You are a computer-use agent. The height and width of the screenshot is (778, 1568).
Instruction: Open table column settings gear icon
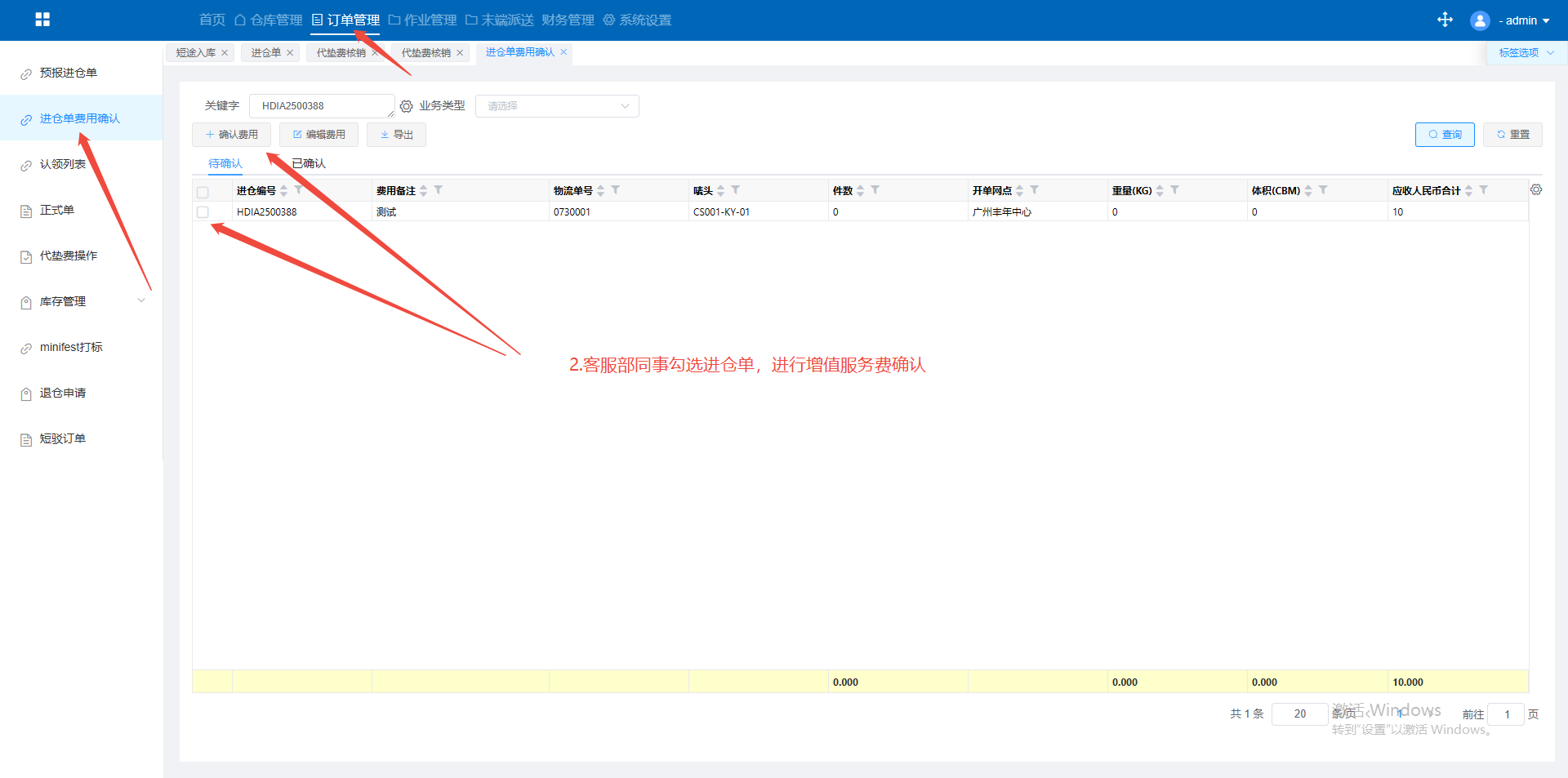pos(1536,189)
